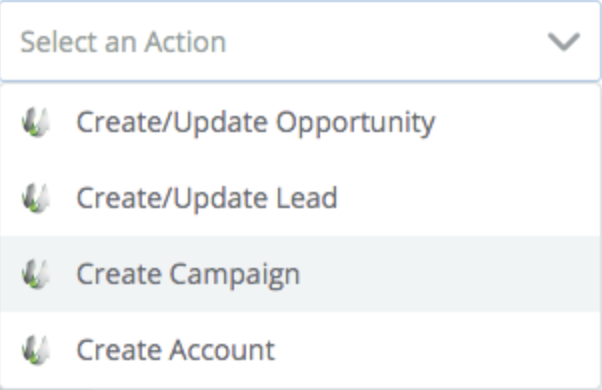Choose Create/Update Opportunity from the list
This screenshot has height=390, width=602.
[301, 122]
